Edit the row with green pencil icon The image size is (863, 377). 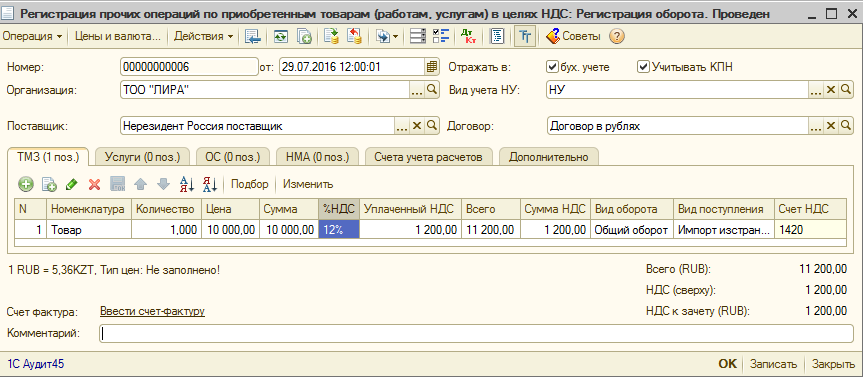[72, 184]
